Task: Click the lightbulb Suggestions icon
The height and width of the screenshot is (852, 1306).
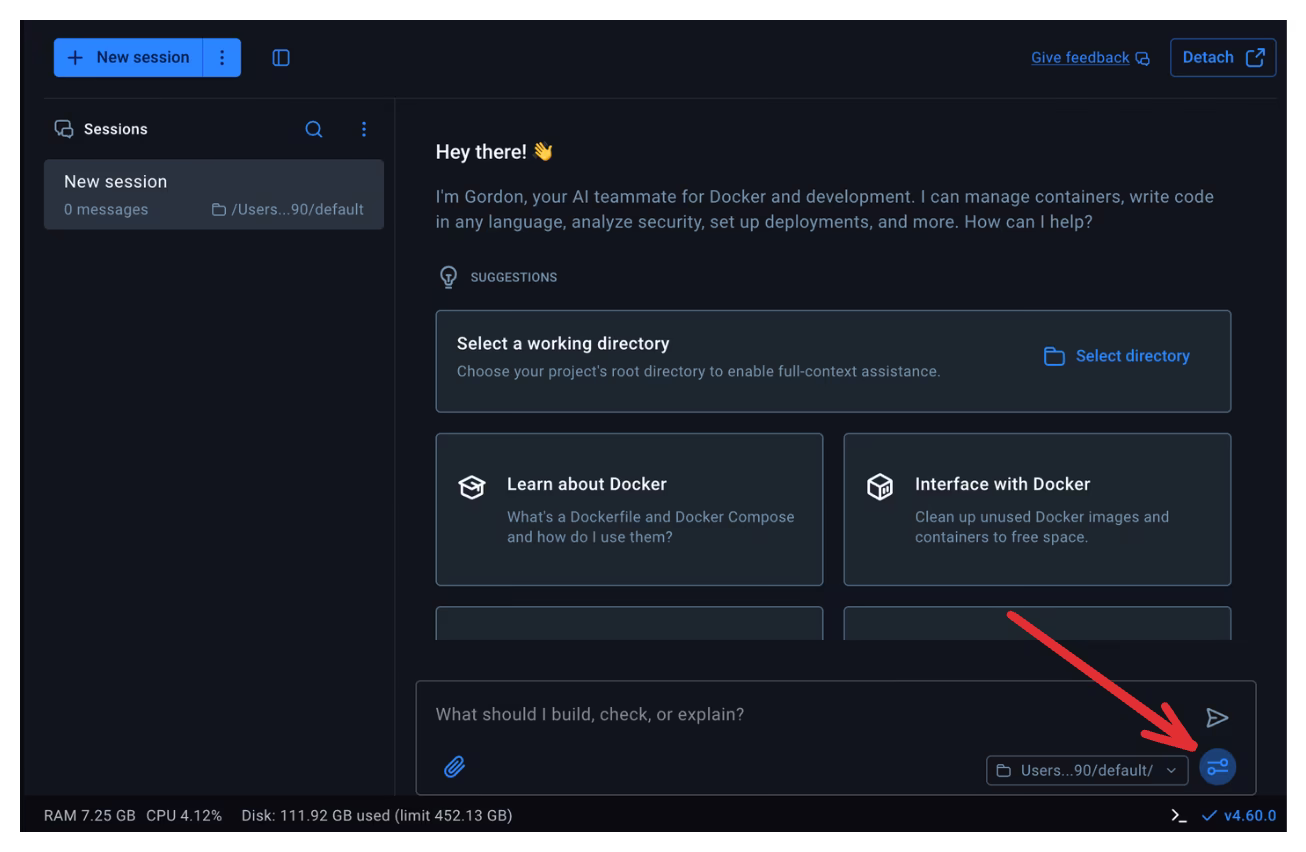Action: click(448, 276)
